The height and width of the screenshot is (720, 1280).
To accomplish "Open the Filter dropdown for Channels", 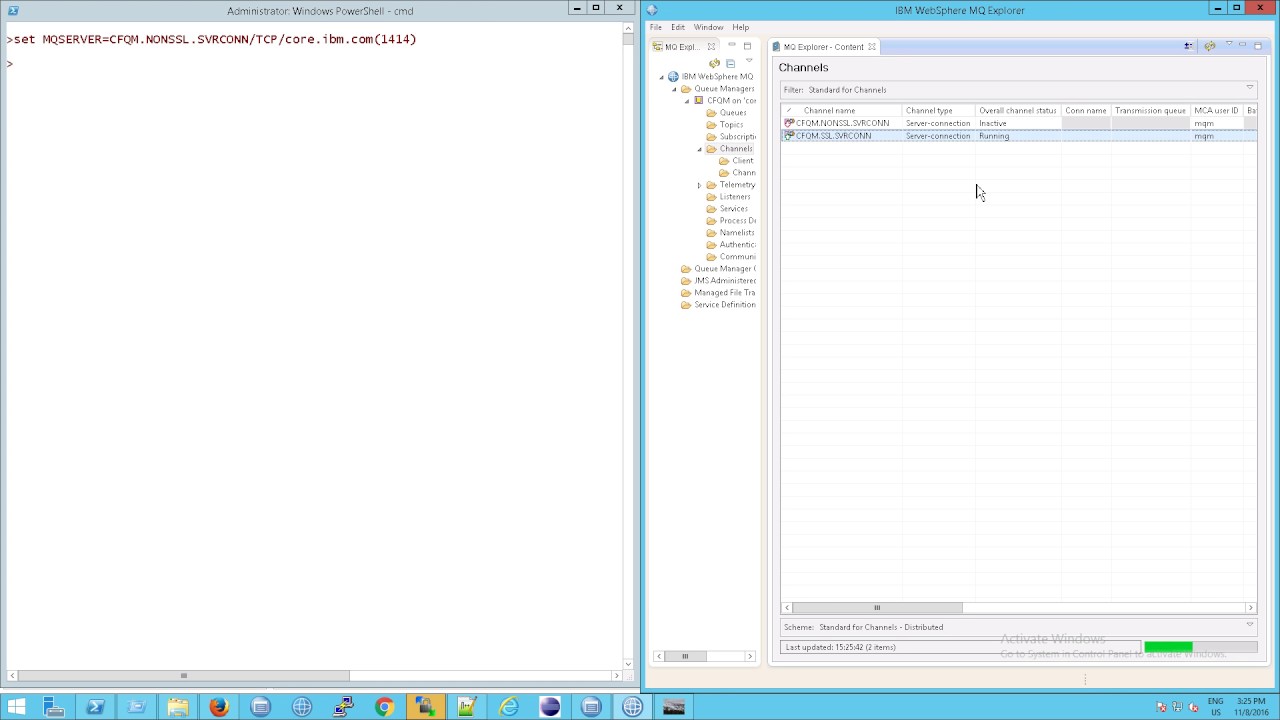I will point(1249,88).
